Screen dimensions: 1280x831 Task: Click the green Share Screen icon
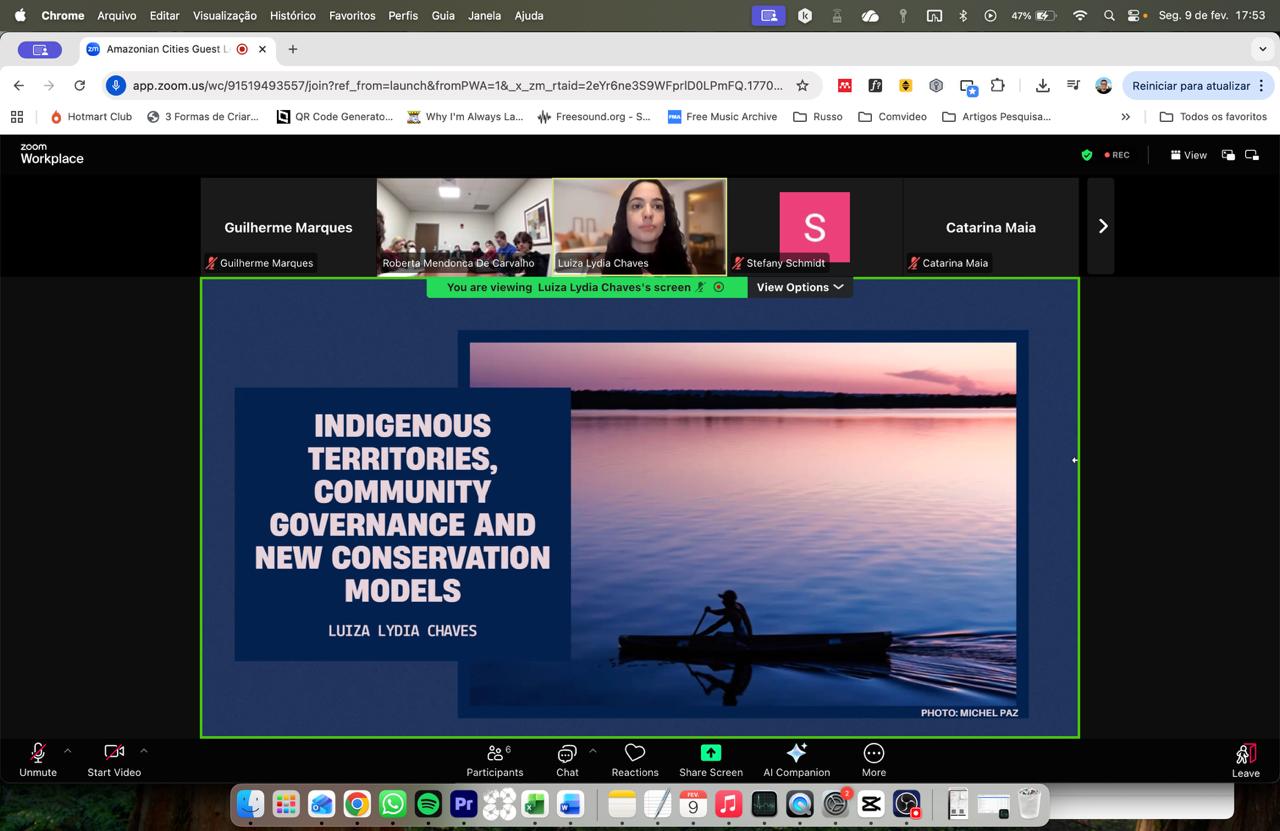(711, 753)
